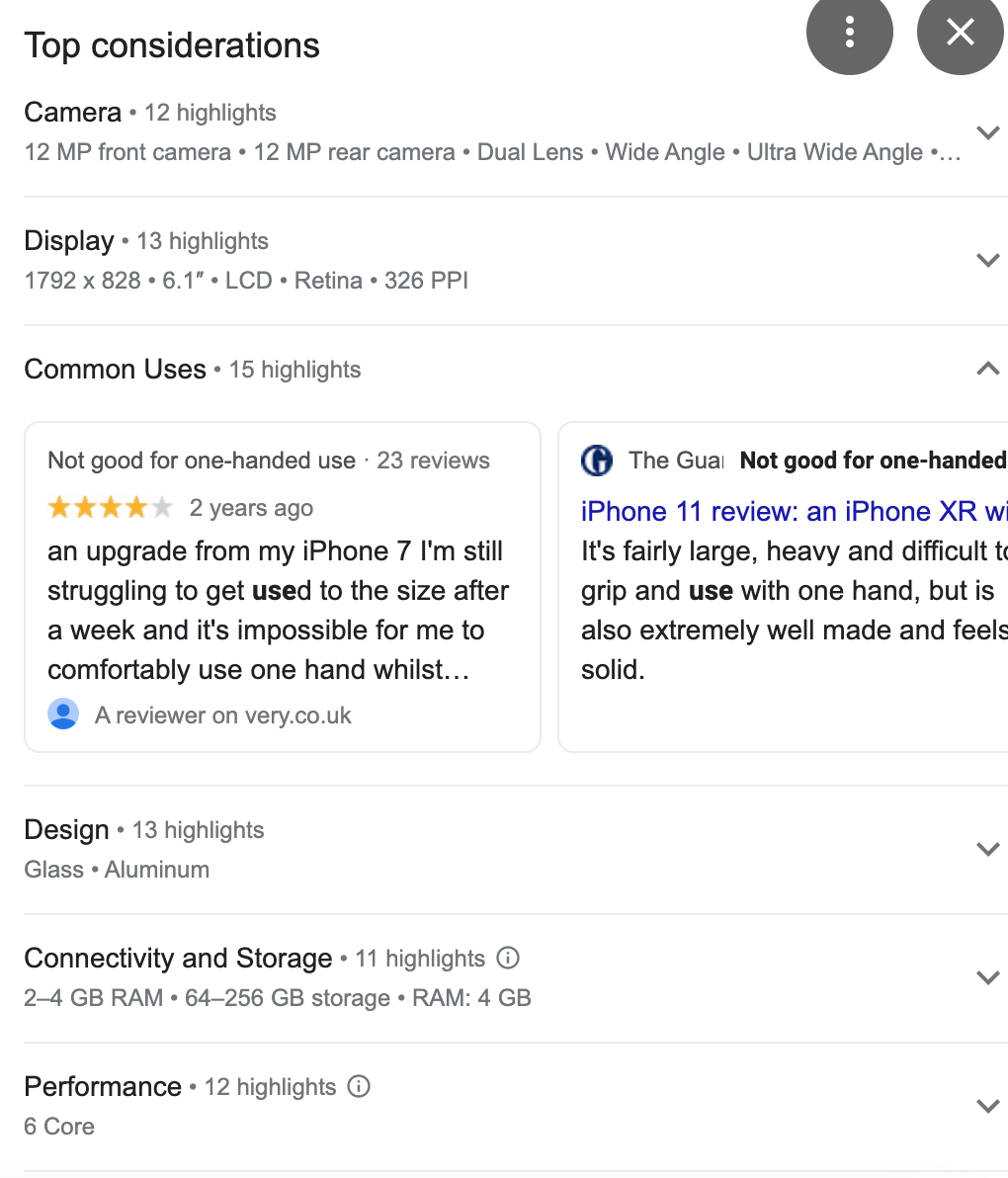Click info icon beside Performance highlights

point(359,1086)
